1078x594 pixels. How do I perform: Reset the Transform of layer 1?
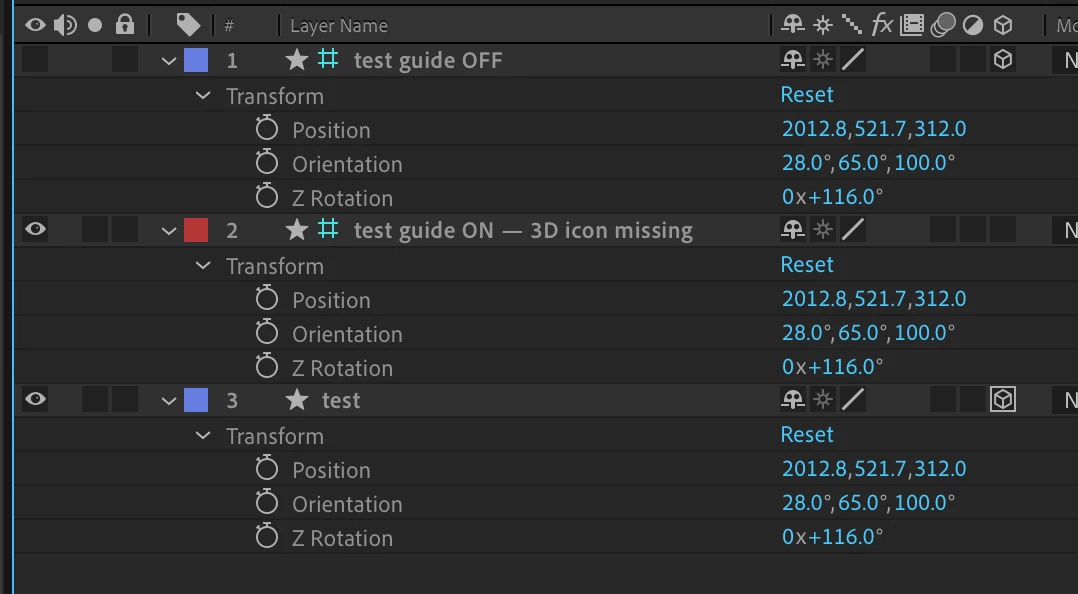(x=806, y=95)
